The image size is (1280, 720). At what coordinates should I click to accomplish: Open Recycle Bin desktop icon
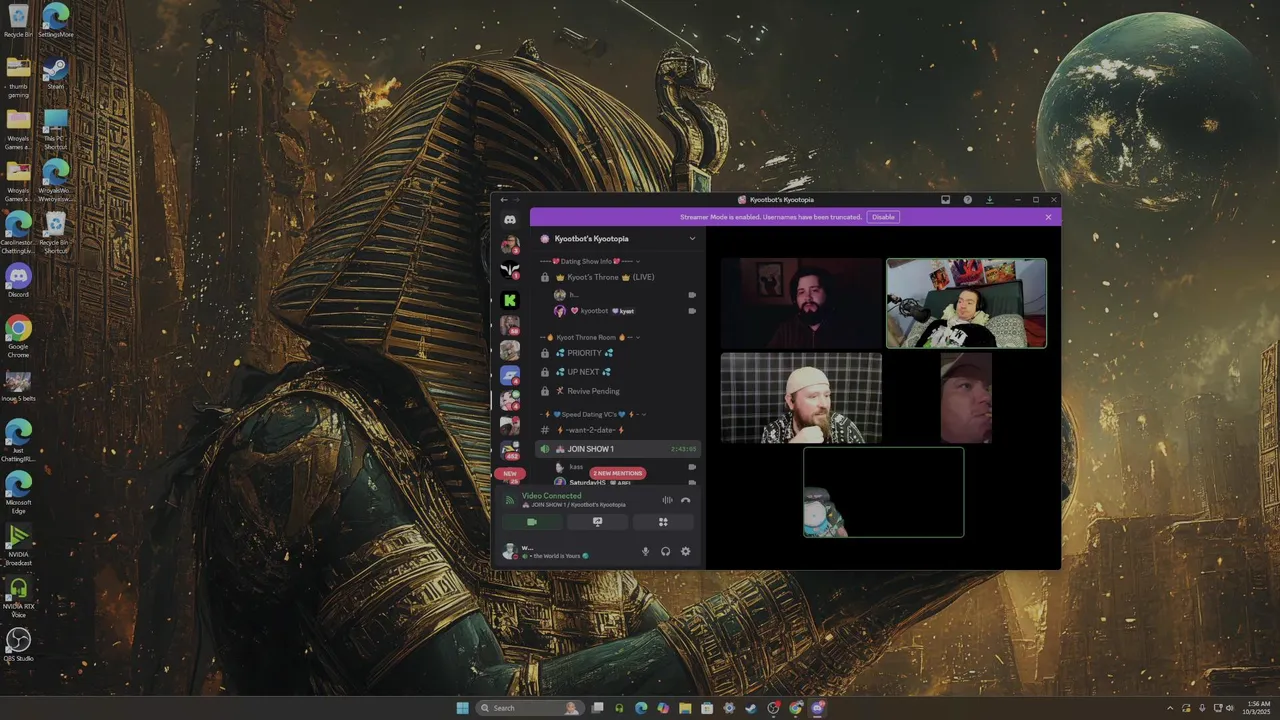pyautogui.click(x=18, y=21)
